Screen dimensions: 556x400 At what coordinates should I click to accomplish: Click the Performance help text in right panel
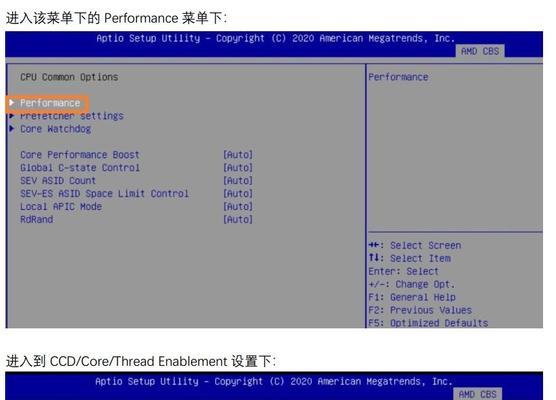coord(398,77)
